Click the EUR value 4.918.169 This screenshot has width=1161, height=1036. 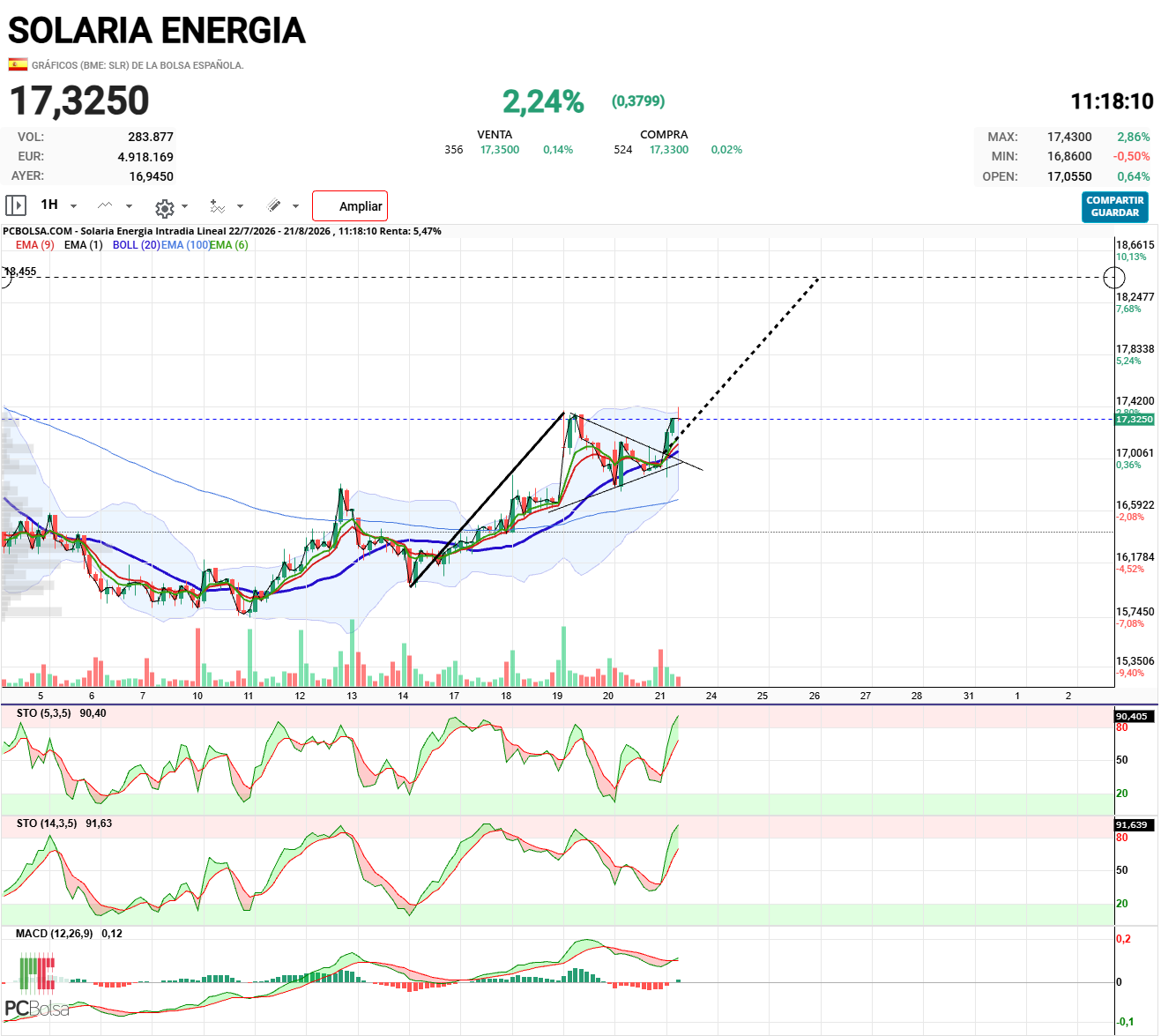[x=145, y=157]
